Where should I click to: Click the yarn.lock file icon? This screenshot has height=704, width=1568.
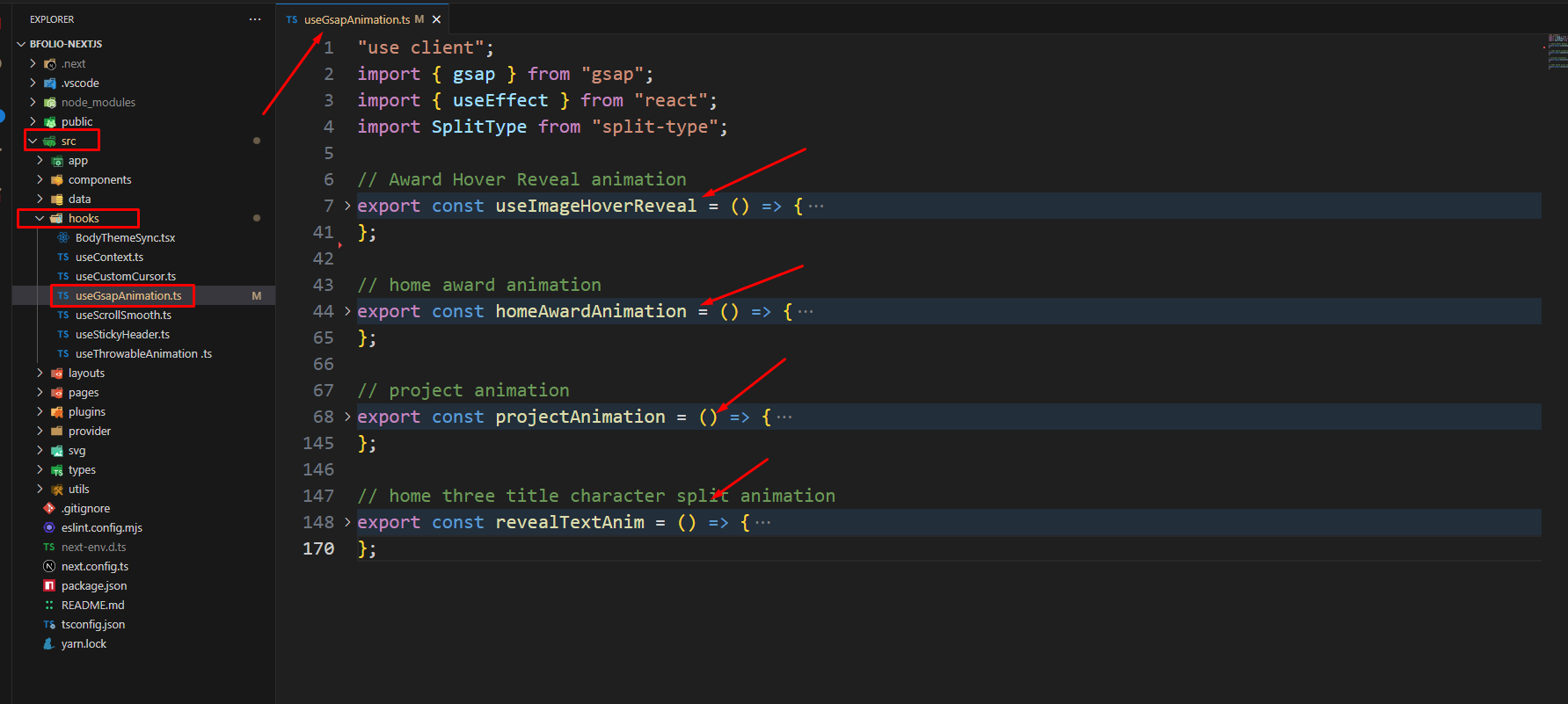(x=49, y=643)
